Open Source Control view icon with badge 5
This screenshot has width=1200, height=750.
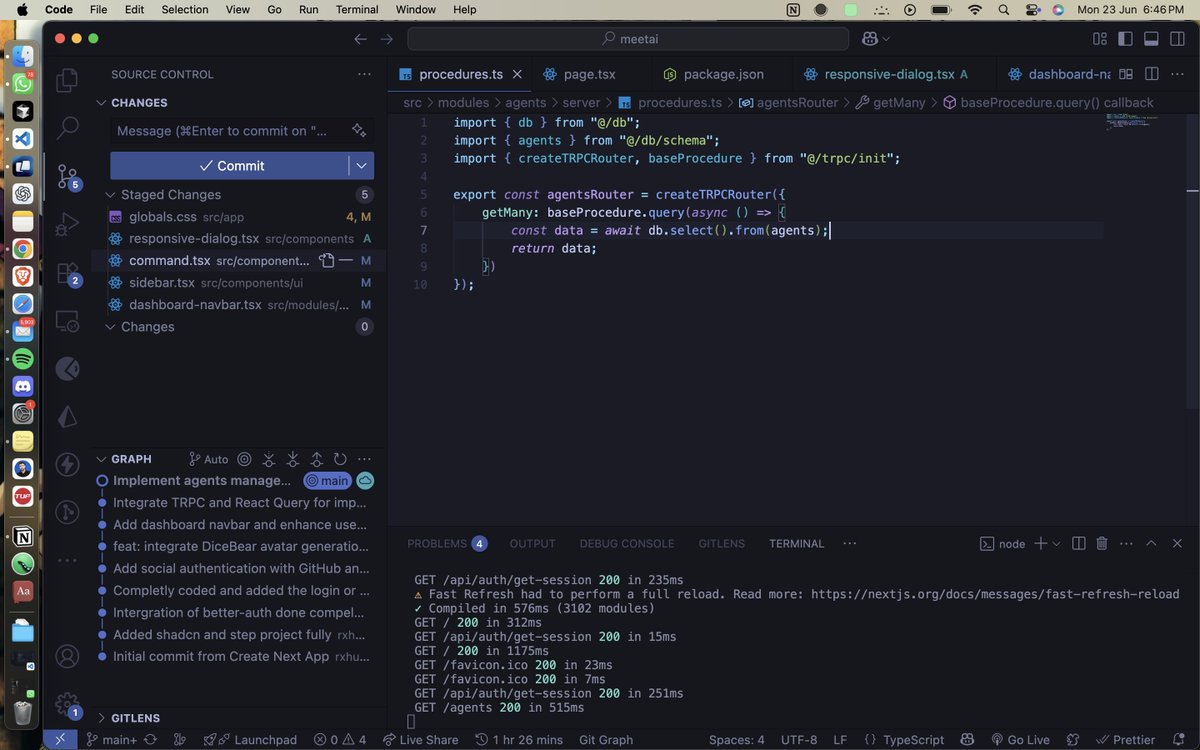67,177
